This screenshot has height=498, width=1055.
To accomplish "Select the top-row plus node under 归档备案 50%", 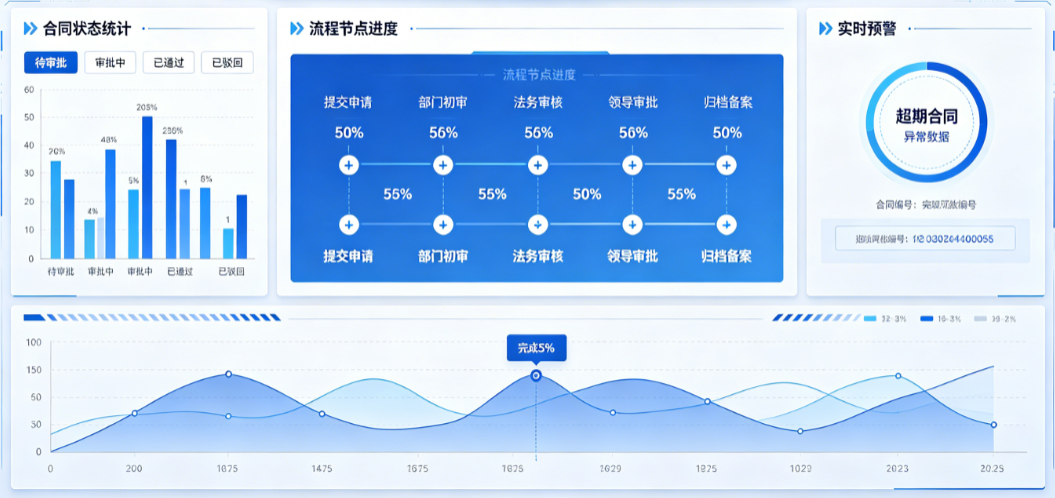I will pos(725,164).
